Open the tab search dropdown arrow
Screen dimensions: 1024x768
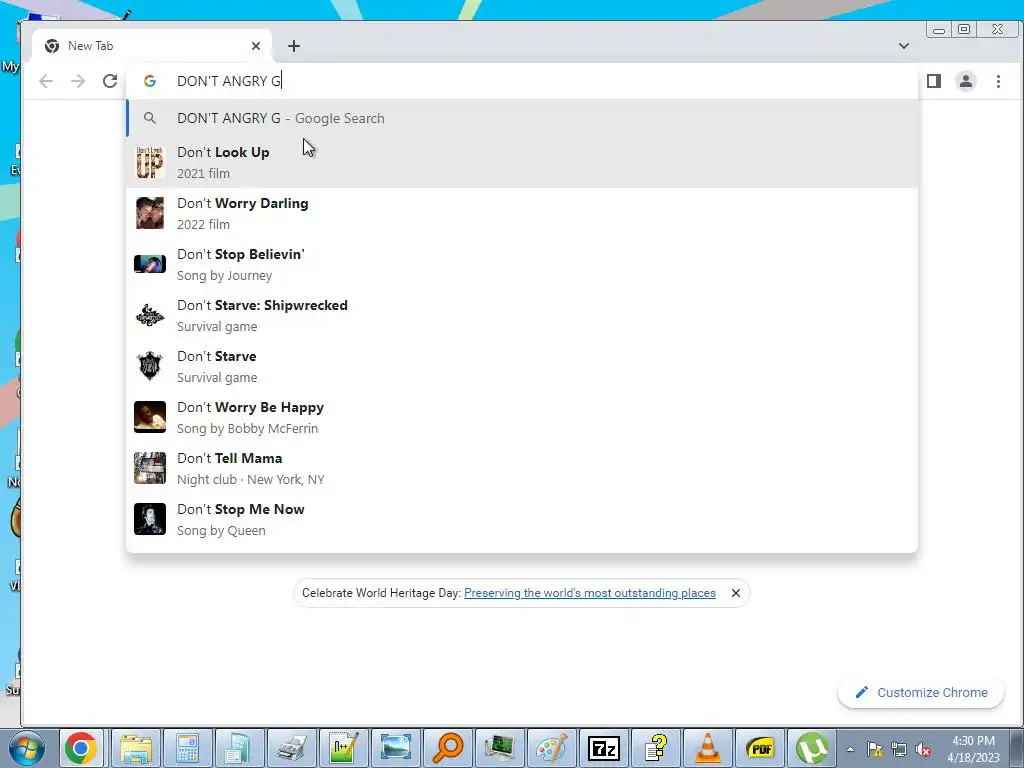(x=904, y=46)
